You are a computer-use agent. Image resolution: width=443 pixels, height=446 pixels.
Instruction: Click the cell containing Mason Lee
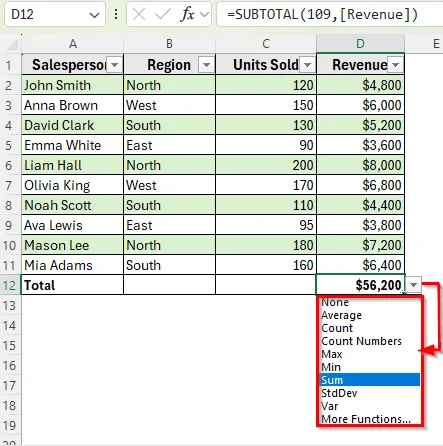pos(73,245)
